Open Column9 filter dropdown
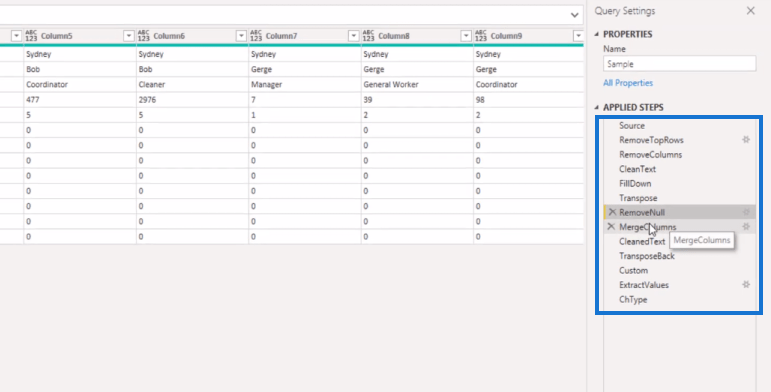 pos(578,36)
